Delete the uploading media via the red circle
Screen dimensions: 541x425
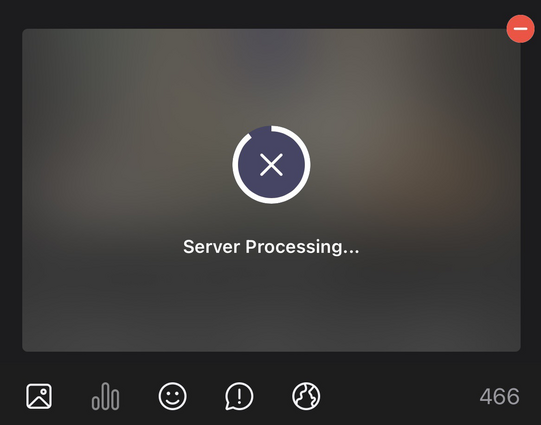[520, 29]
